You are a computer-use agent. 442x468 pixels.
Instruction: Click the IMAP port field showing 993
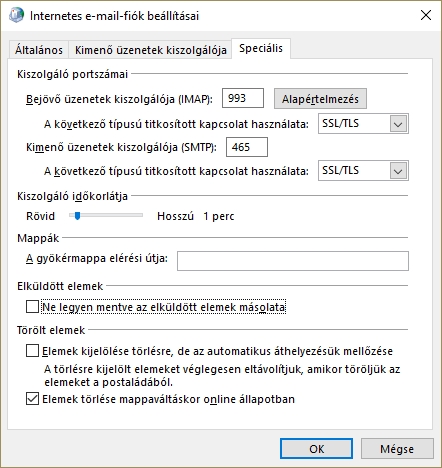[243, 98]
